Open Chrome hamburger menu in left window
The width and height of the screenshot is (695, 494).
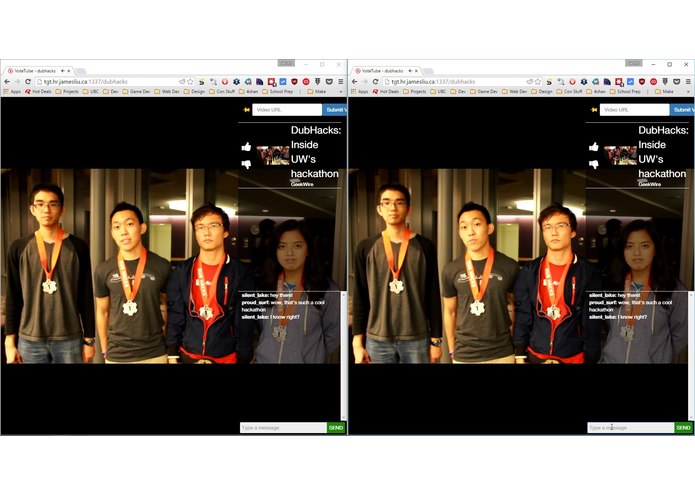340,82
